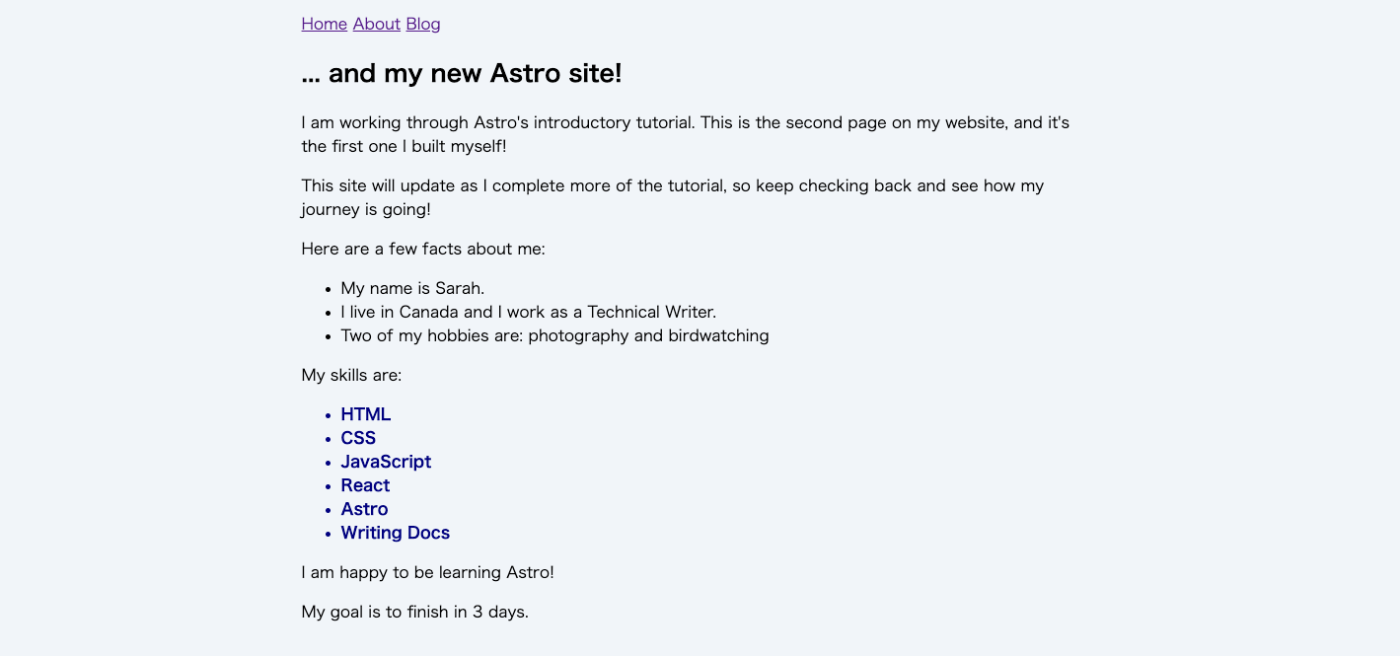This screenshot has height=656, width=1400.
Task: Select the list item "My name is Sarah."
Action: point(412,288)
